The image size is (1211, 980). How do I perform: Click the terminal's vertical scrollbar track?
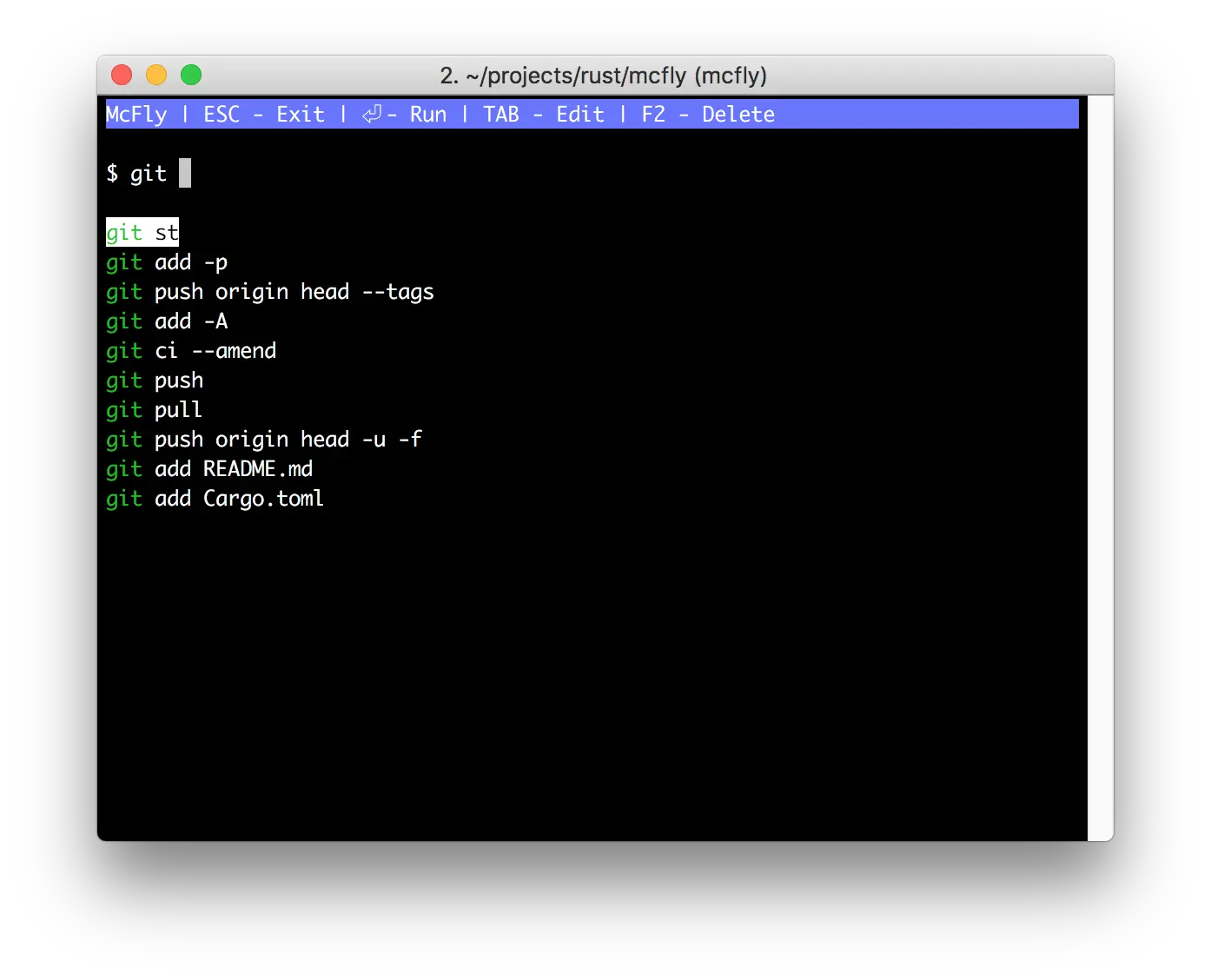click(1100, 469)
